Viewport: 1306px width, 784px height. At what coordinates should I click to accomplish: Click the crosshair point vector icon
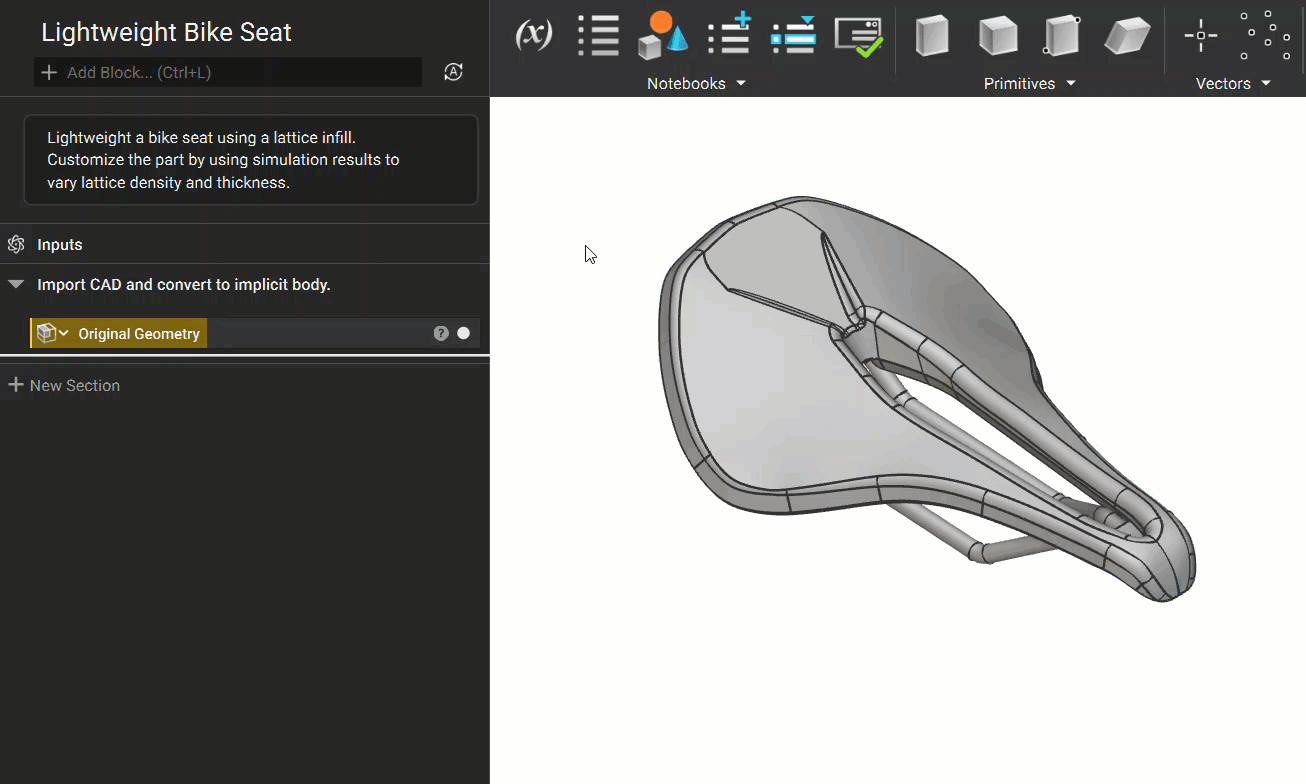coord(1200,36)
